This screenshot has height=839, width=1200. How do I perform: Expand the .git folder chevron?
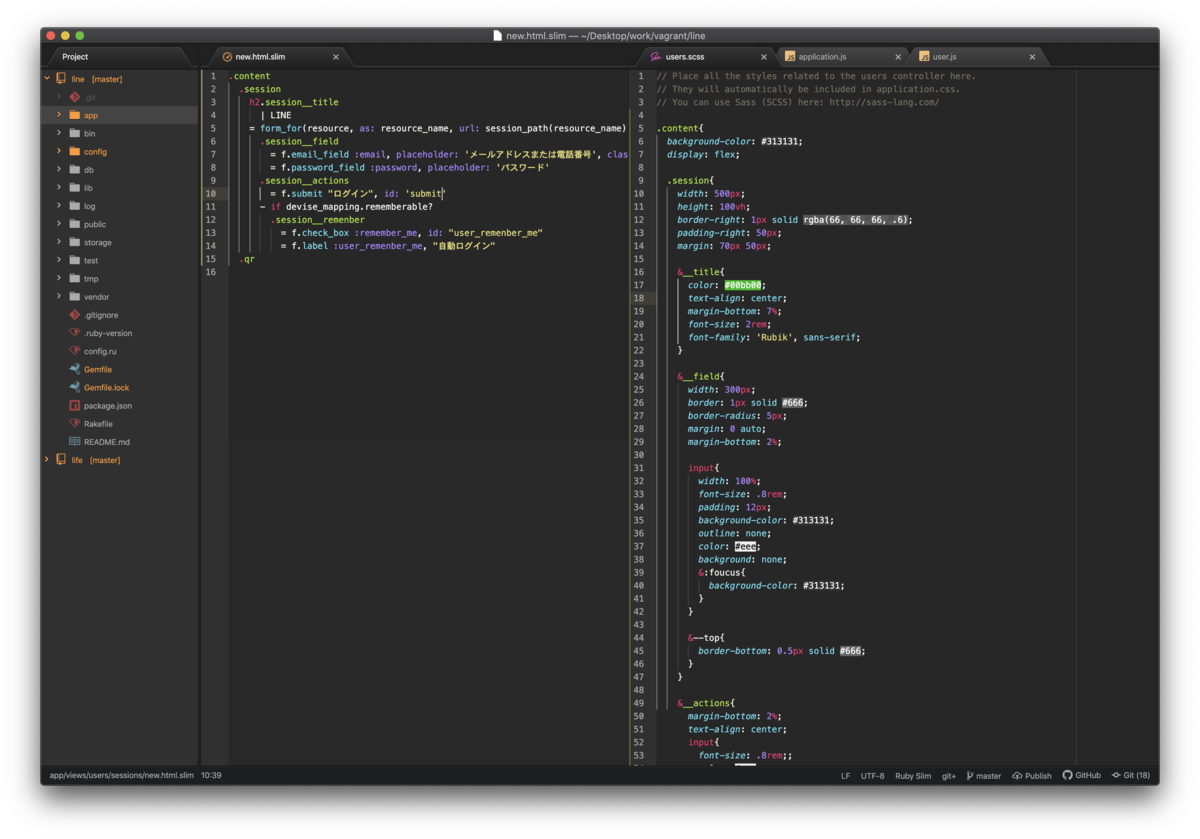click(60, 97)
